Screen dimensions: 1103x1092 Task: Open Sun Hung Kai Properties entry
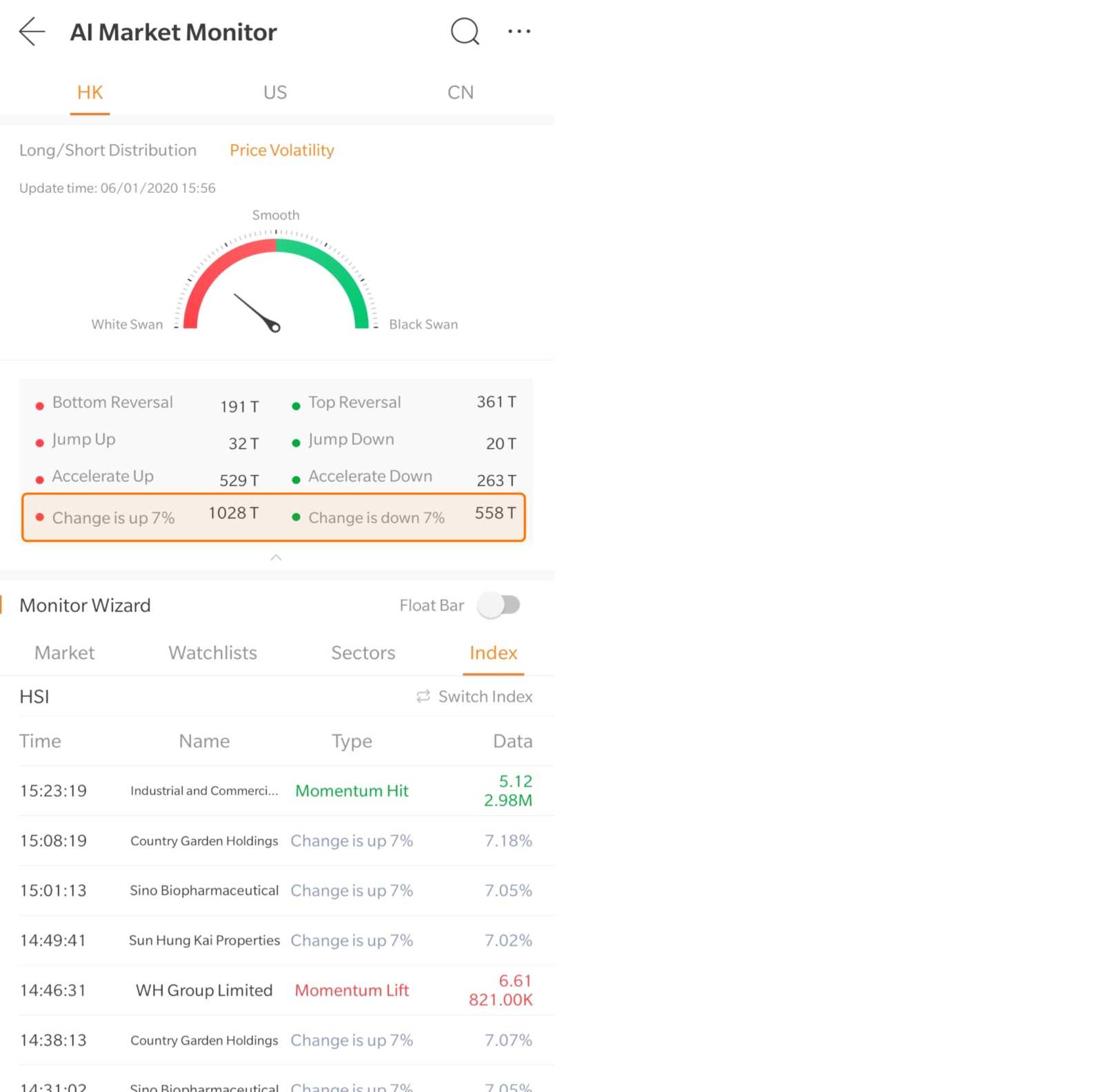(x=276, y=940)
